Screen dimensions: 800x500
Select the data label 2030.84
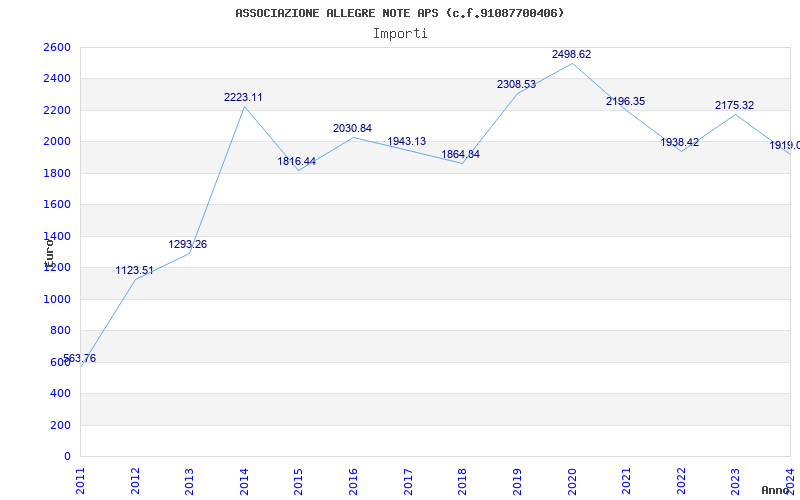(353, 129)
